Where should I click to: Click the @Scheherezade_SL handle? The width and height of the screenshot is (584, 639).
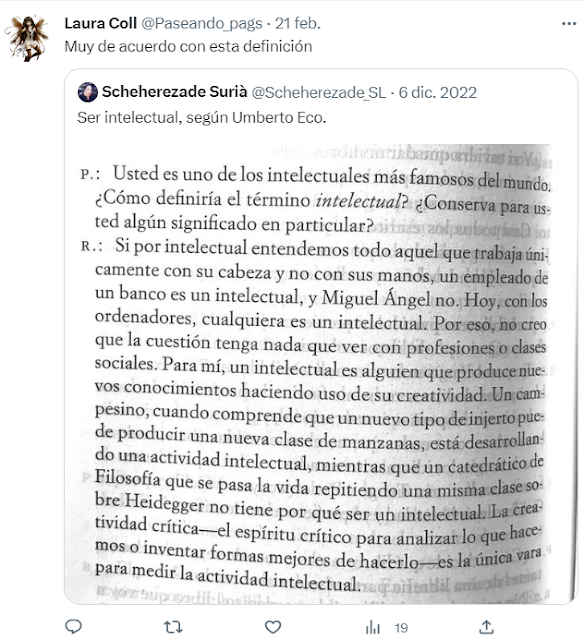pyautogui.click(x=319, y=93)
